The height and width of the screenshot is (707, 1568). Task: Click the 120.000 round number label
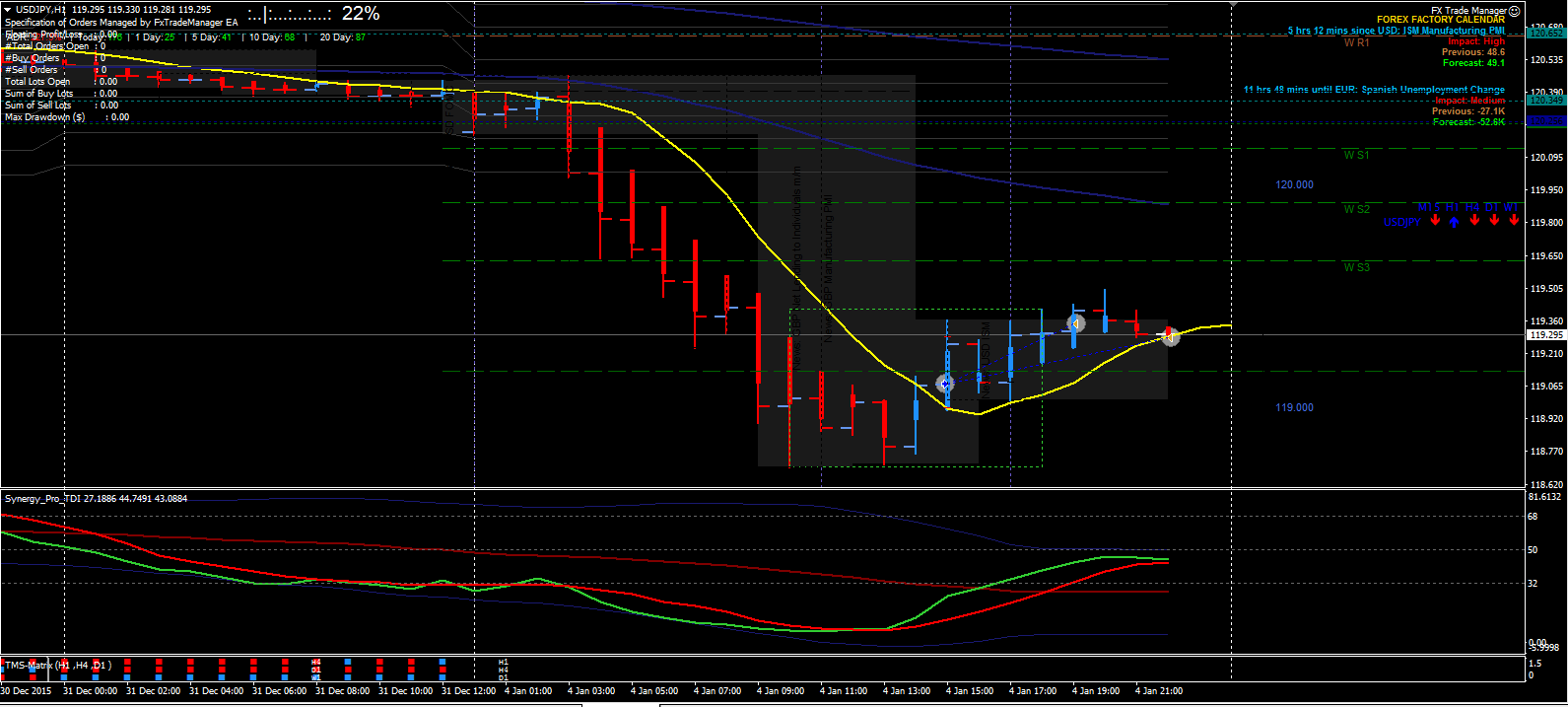click(x=1294, y=185)
